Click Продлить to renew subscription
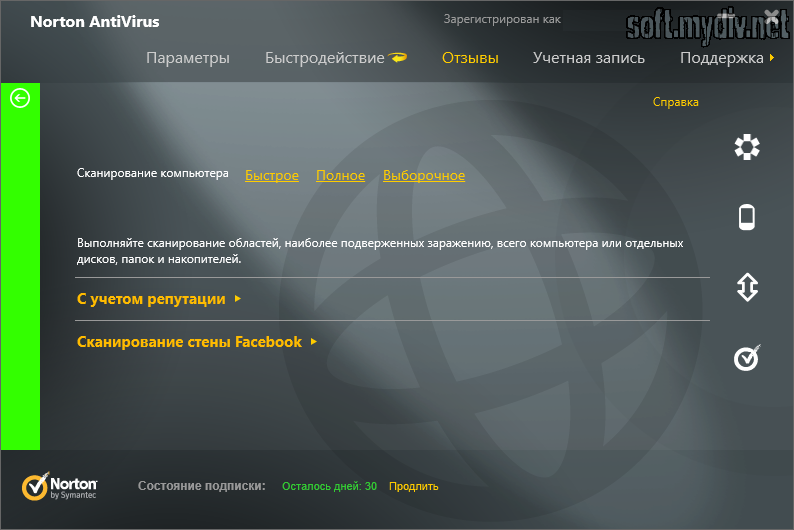This screenshot has width=794, height=530. click(414, 486)
